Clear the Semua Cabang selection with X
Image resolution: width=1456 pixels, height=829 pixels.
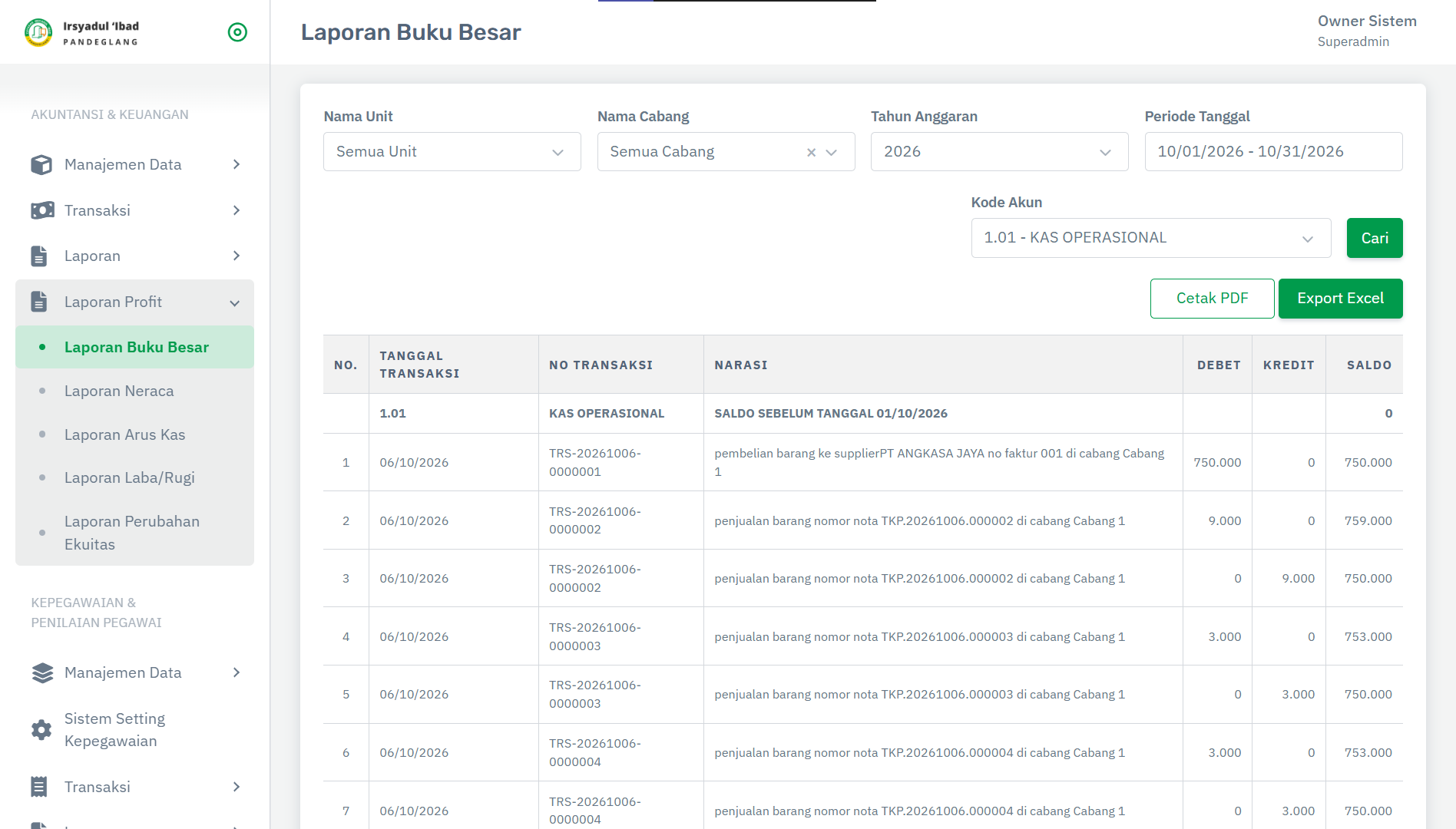[x=811, y=152]
